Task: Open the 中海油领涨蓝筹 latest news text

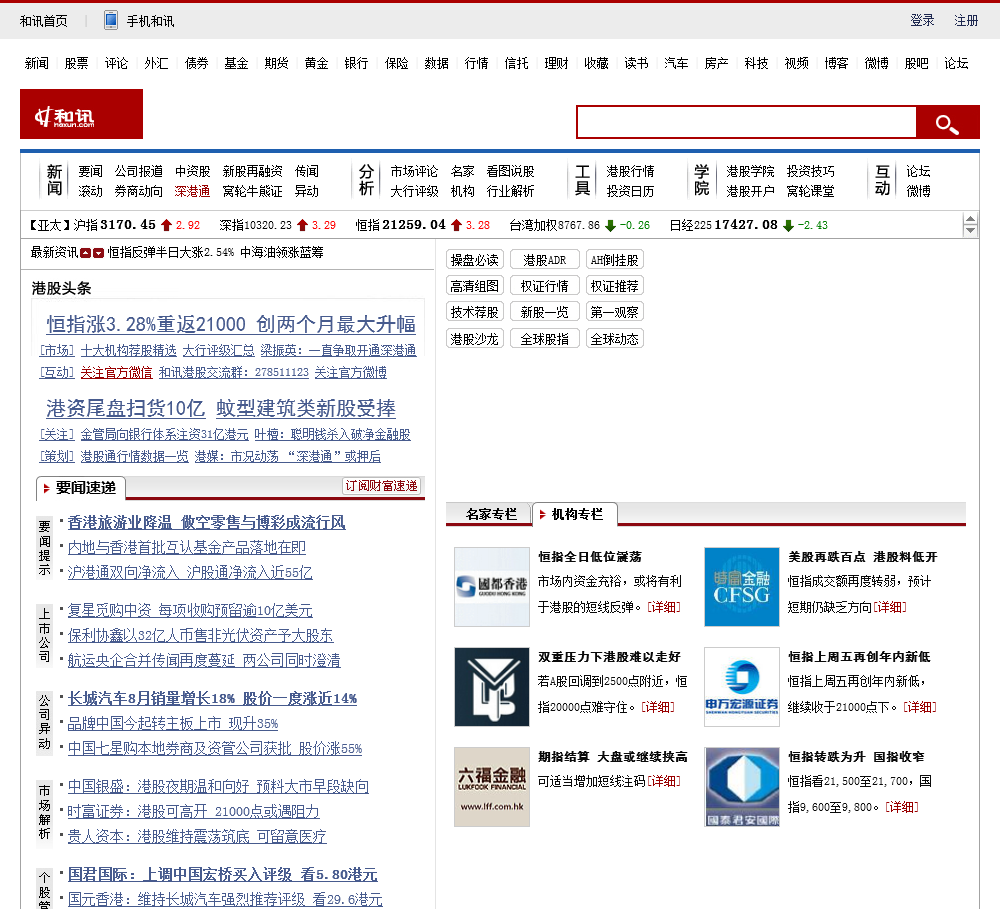Action: pos(282,253)
